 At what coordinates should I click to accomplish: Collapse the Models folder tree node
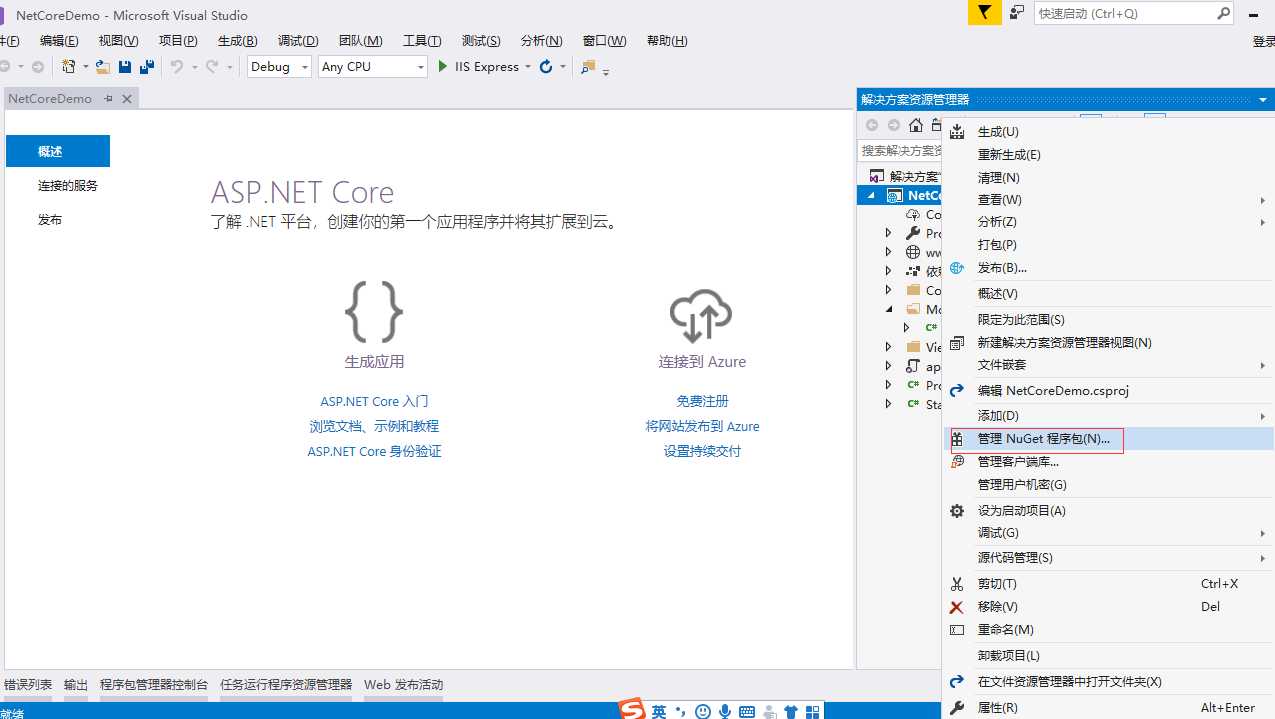(x=888, y=309)
